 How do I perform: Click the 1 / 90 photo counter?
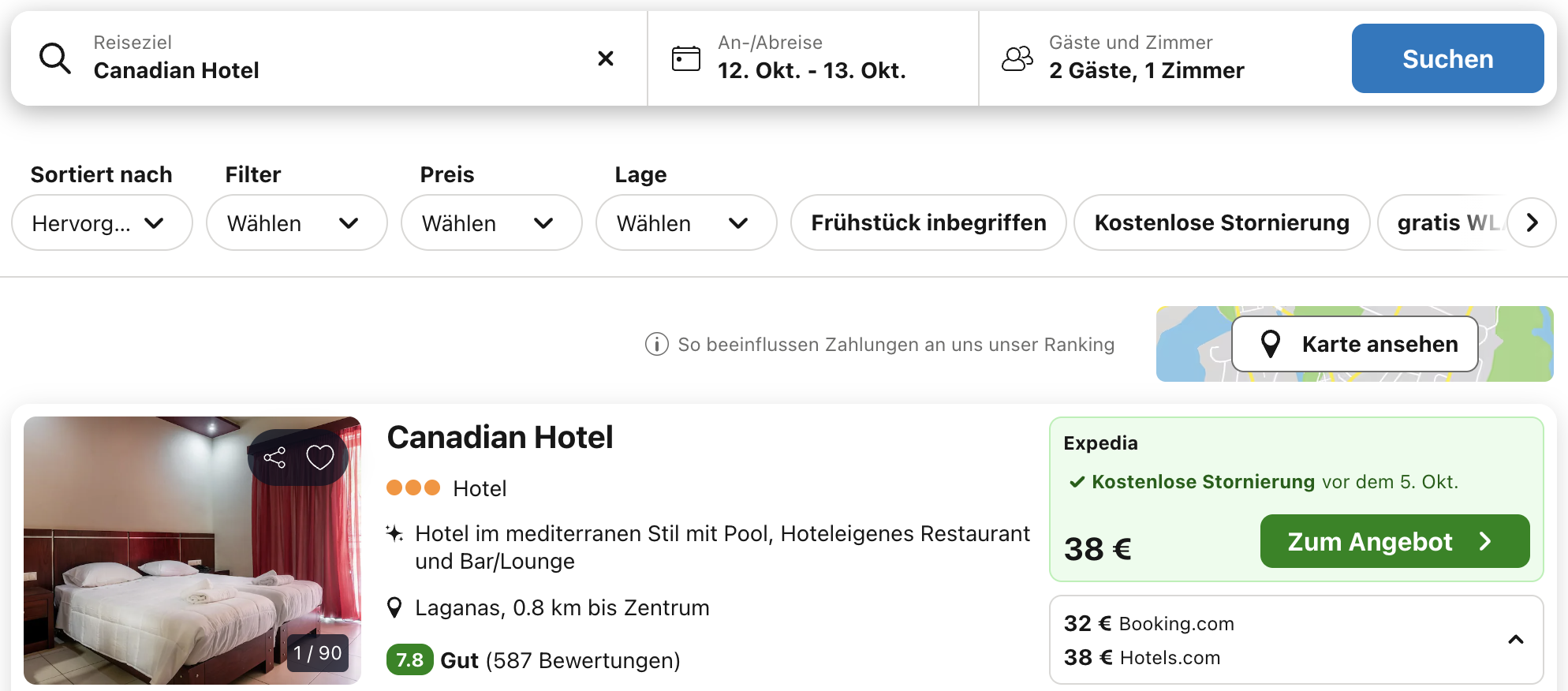tap(318, 653)
